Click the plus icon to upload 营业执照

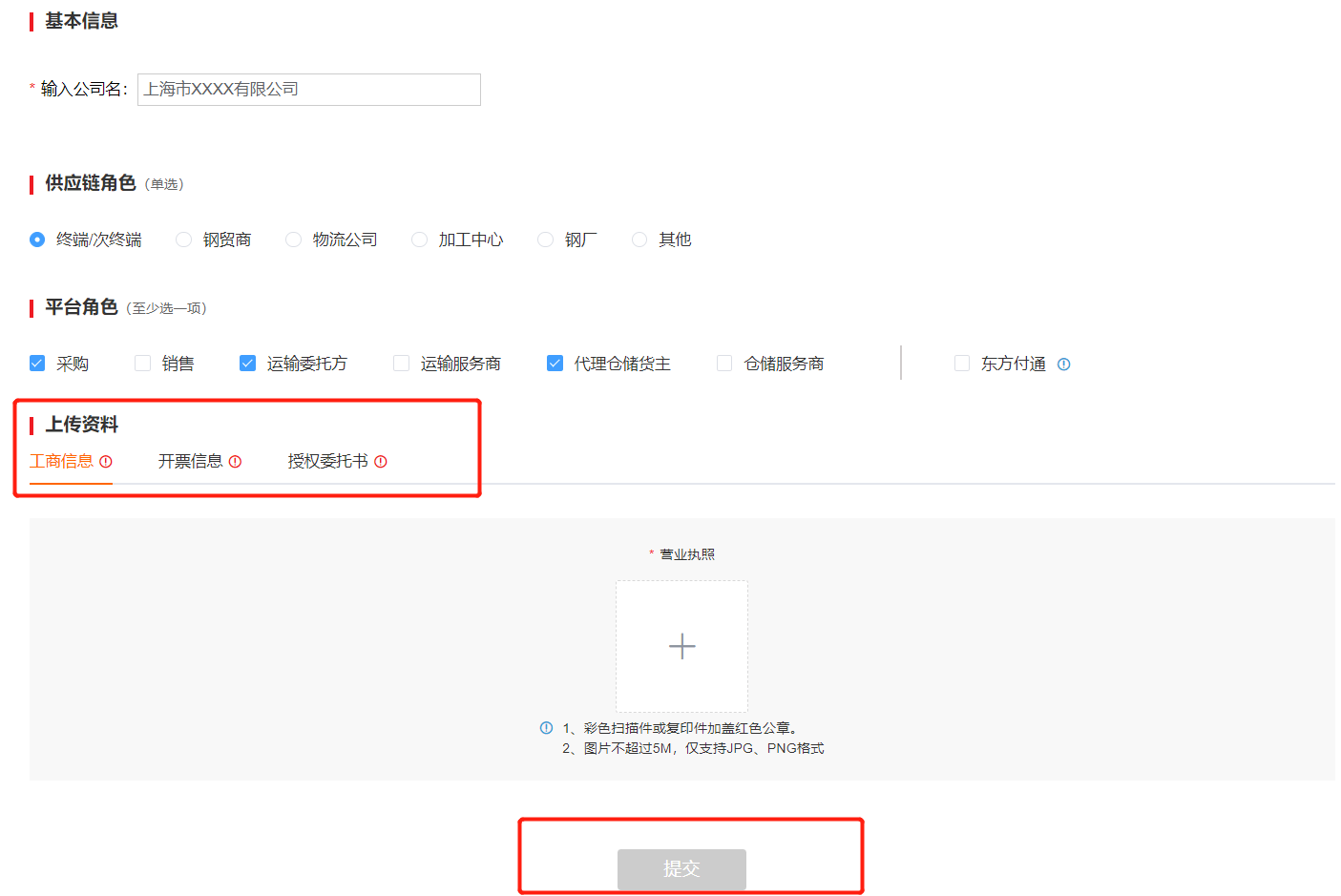(x=681, y=646)
